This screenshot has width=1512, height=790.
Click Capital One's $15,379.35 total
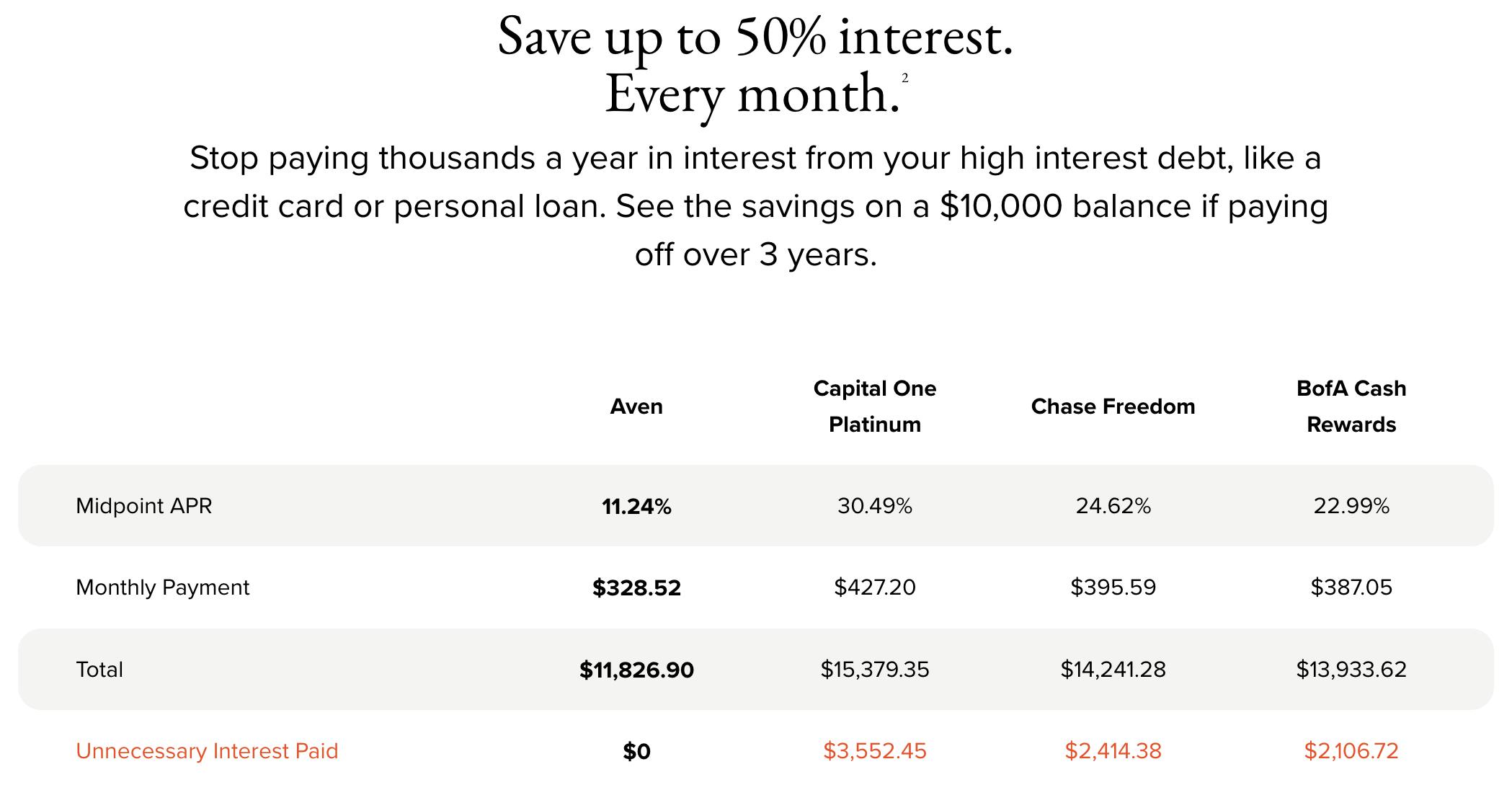[x=874, y=670]
